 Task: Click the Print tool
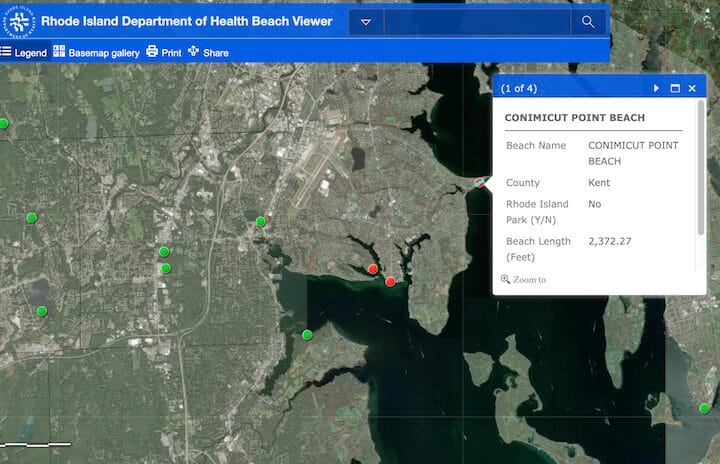point(164,52)
